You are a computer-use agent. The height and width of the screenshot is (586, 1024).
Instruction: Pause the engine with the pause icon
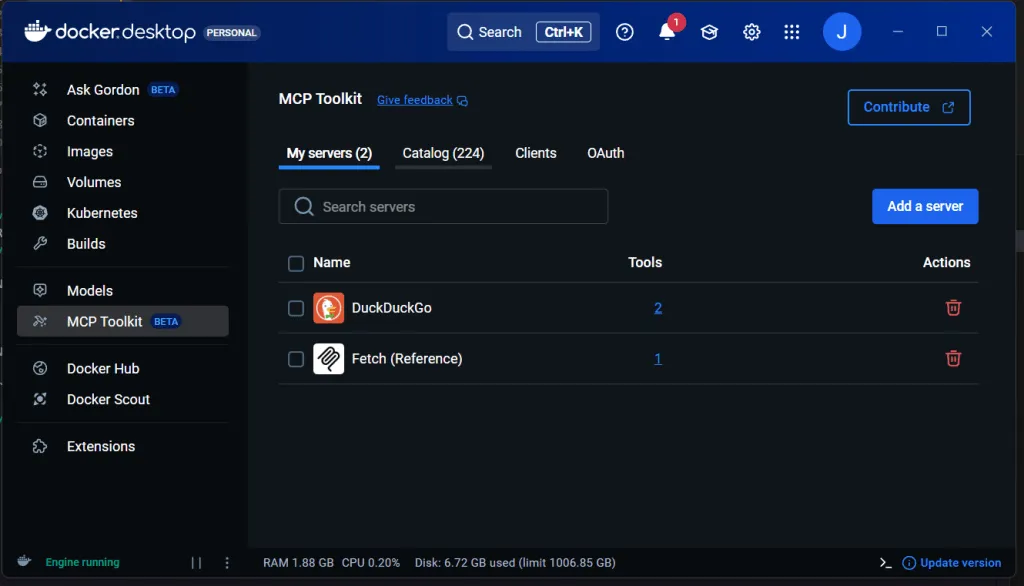[196, 562]
